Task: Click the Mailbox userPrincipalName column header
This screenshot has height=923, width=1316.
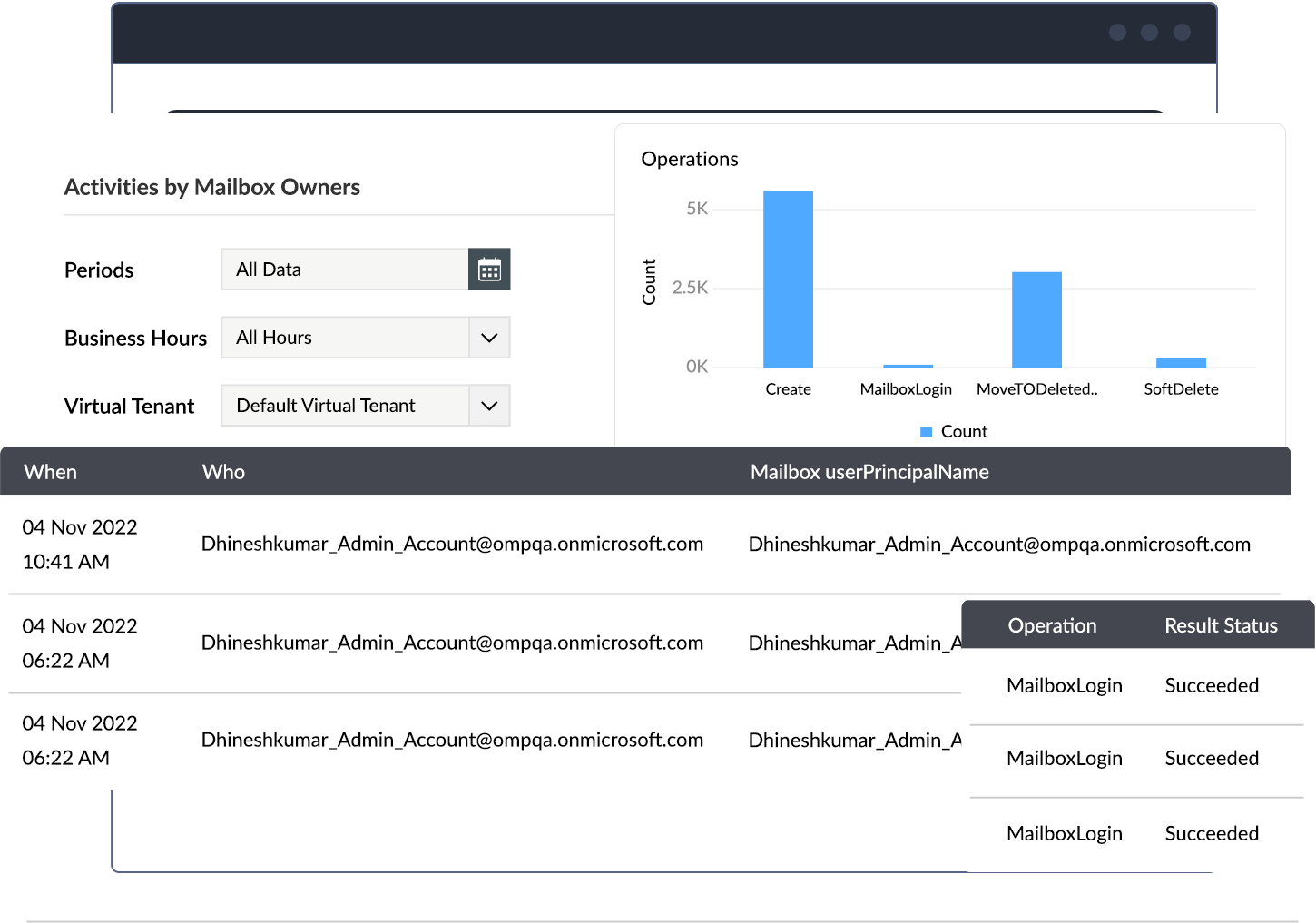Action: (869, 471)
